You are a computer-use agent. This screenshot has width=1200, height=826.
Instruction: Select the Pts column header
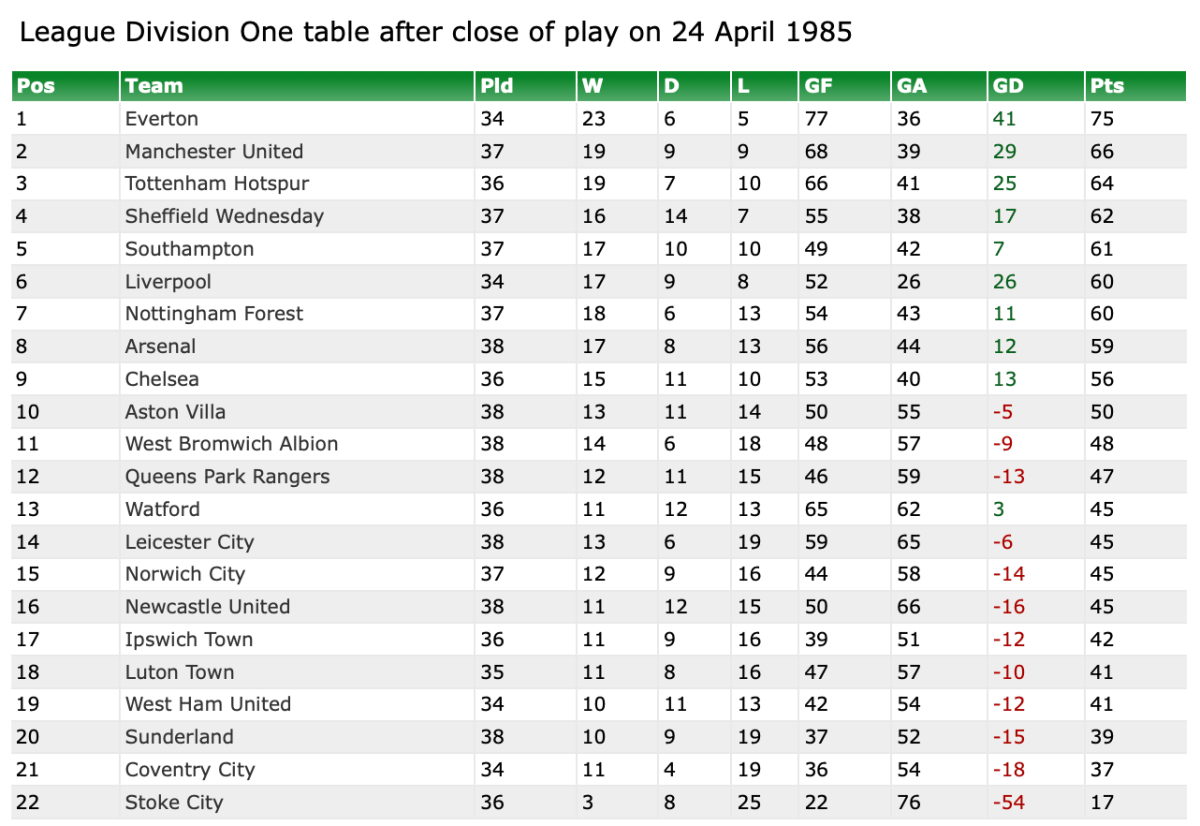pos(1107,86)
